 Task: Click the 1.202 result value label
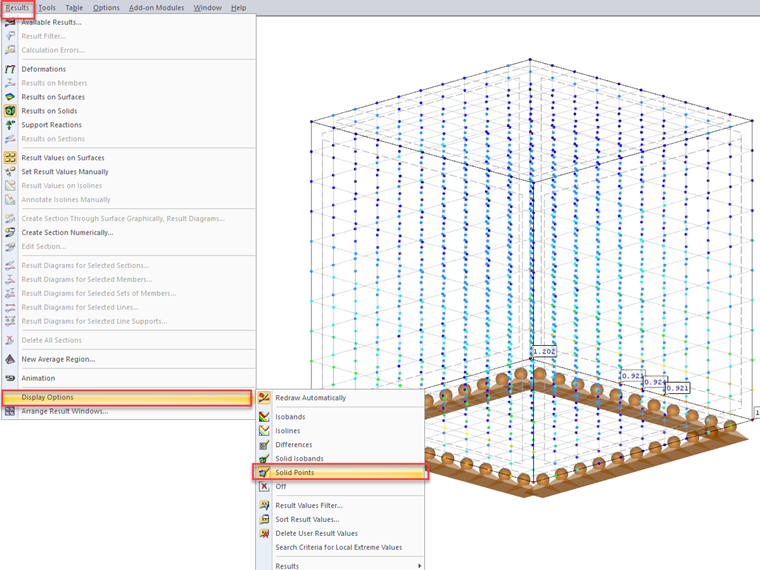pos(544,352)
